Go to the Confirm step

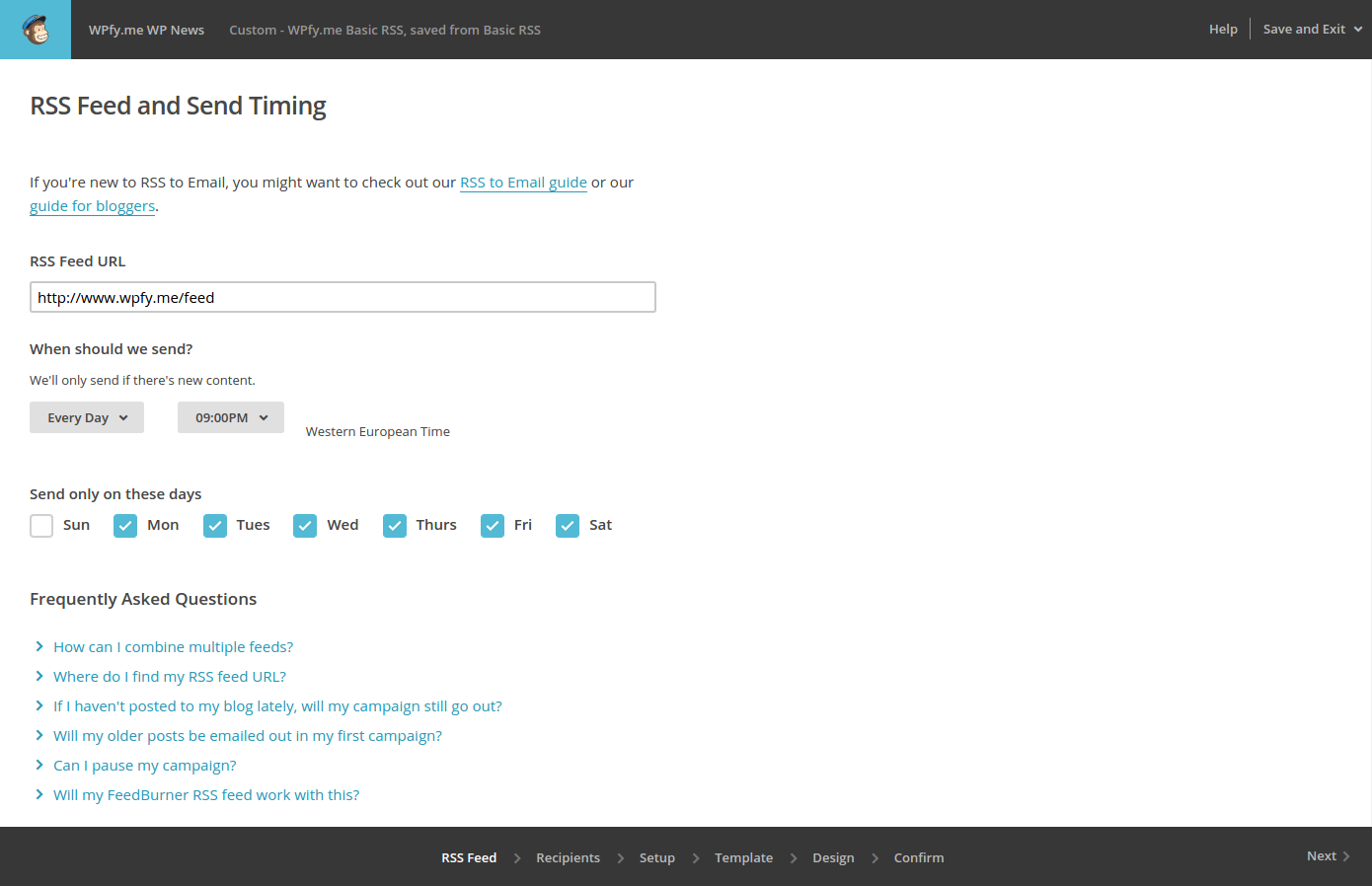click(x=918, y=857)
